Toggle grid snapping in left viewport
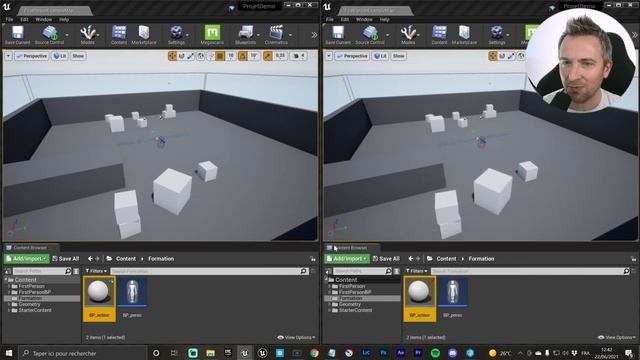 pyautogui.click(x=220, y=56)
